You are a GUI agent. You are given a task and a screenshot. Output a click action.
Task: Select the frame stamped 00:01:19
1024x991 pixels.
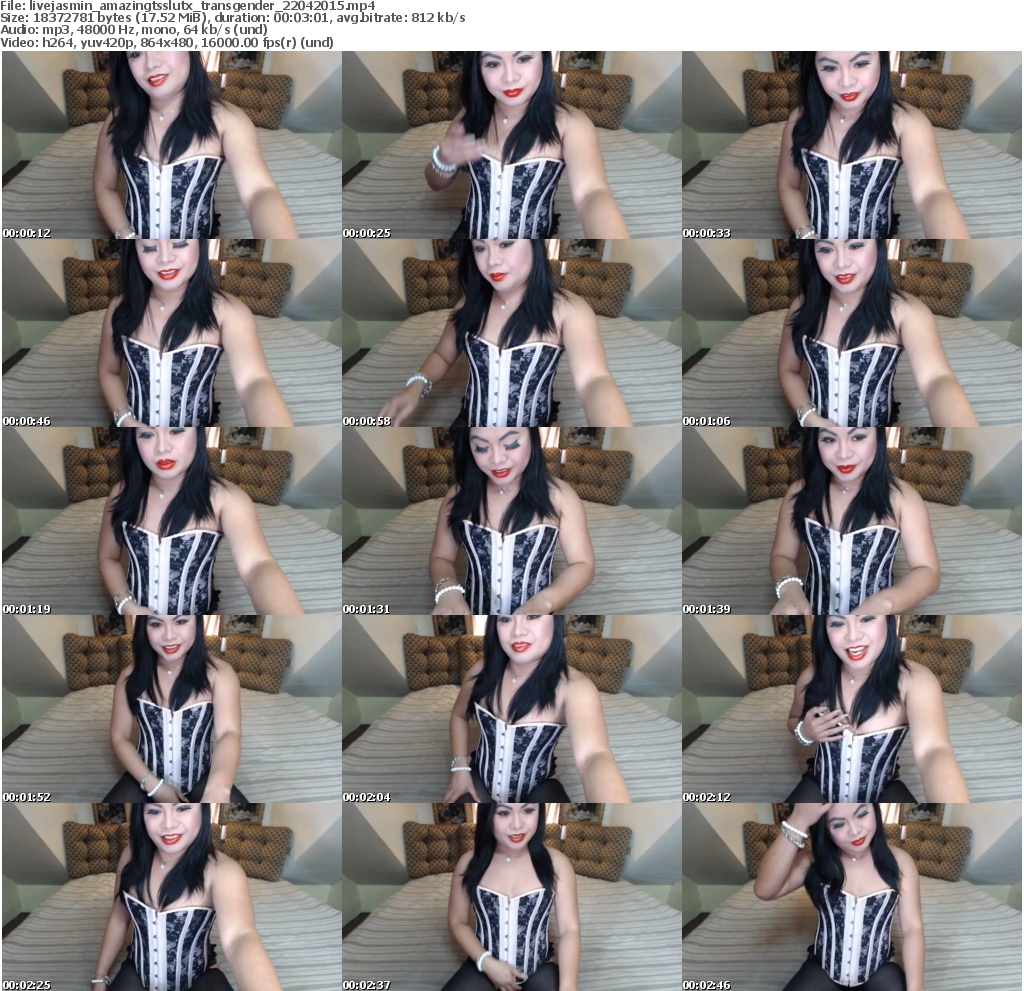tap(172, 521)
